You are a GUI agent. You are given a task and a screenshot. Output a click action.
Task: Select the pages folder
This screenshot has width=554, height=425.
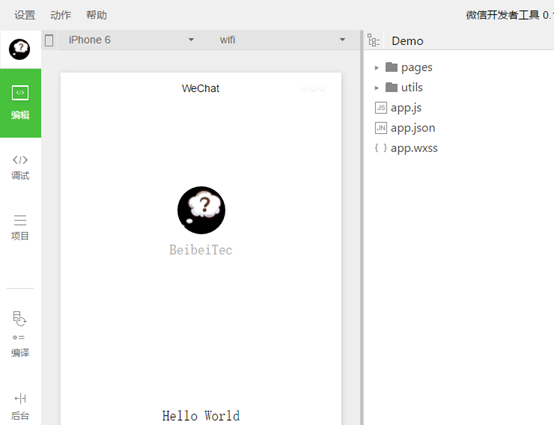pos(409,67)
